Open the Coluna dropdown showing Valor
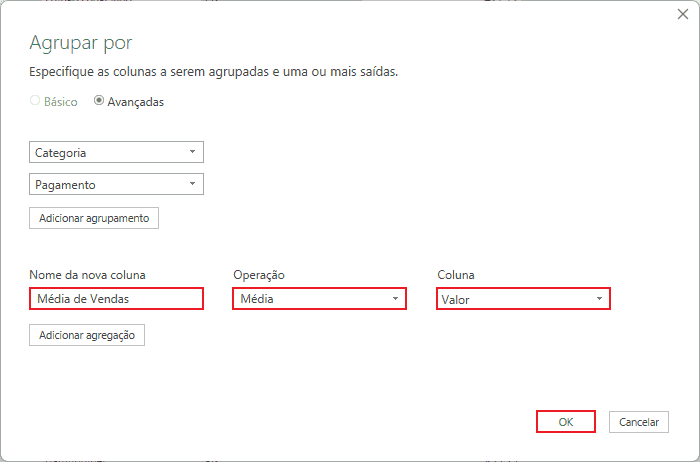This screenshot has width=700, height=462. (x=523, y=299)
